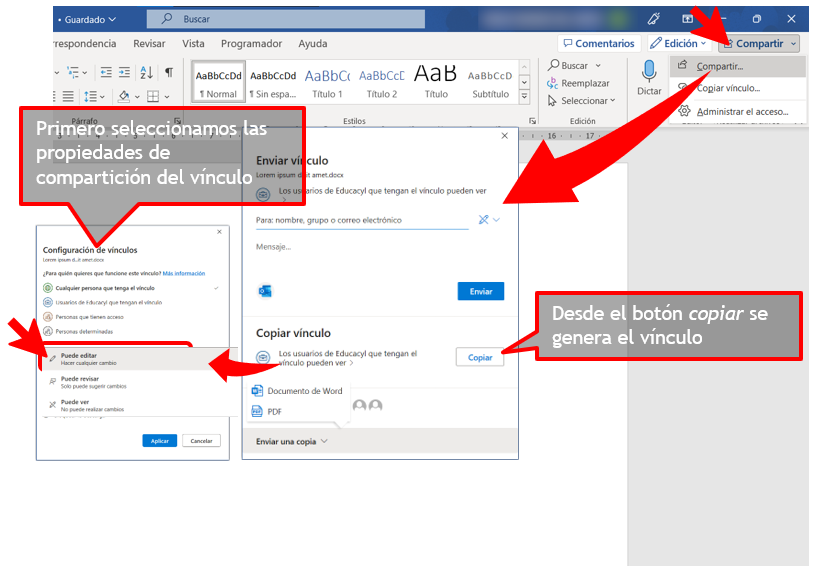Open the Revisar ribbon tab

coord(149,44)
